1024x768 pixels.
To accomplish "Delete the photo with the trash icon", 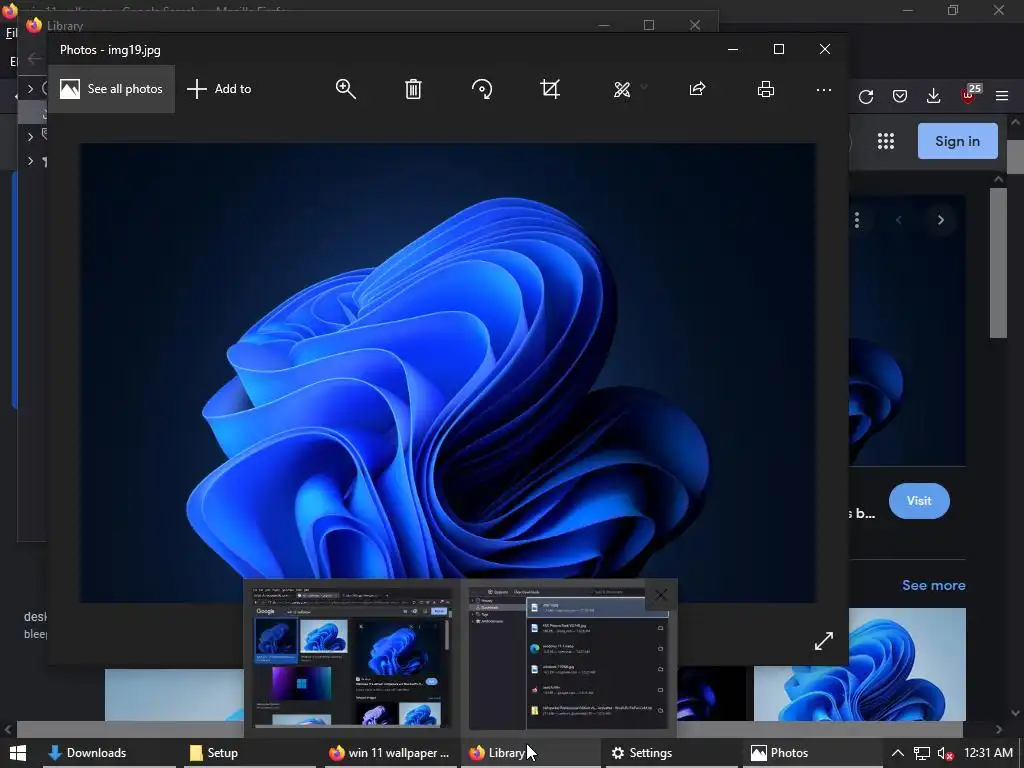I will coord(413,89).
